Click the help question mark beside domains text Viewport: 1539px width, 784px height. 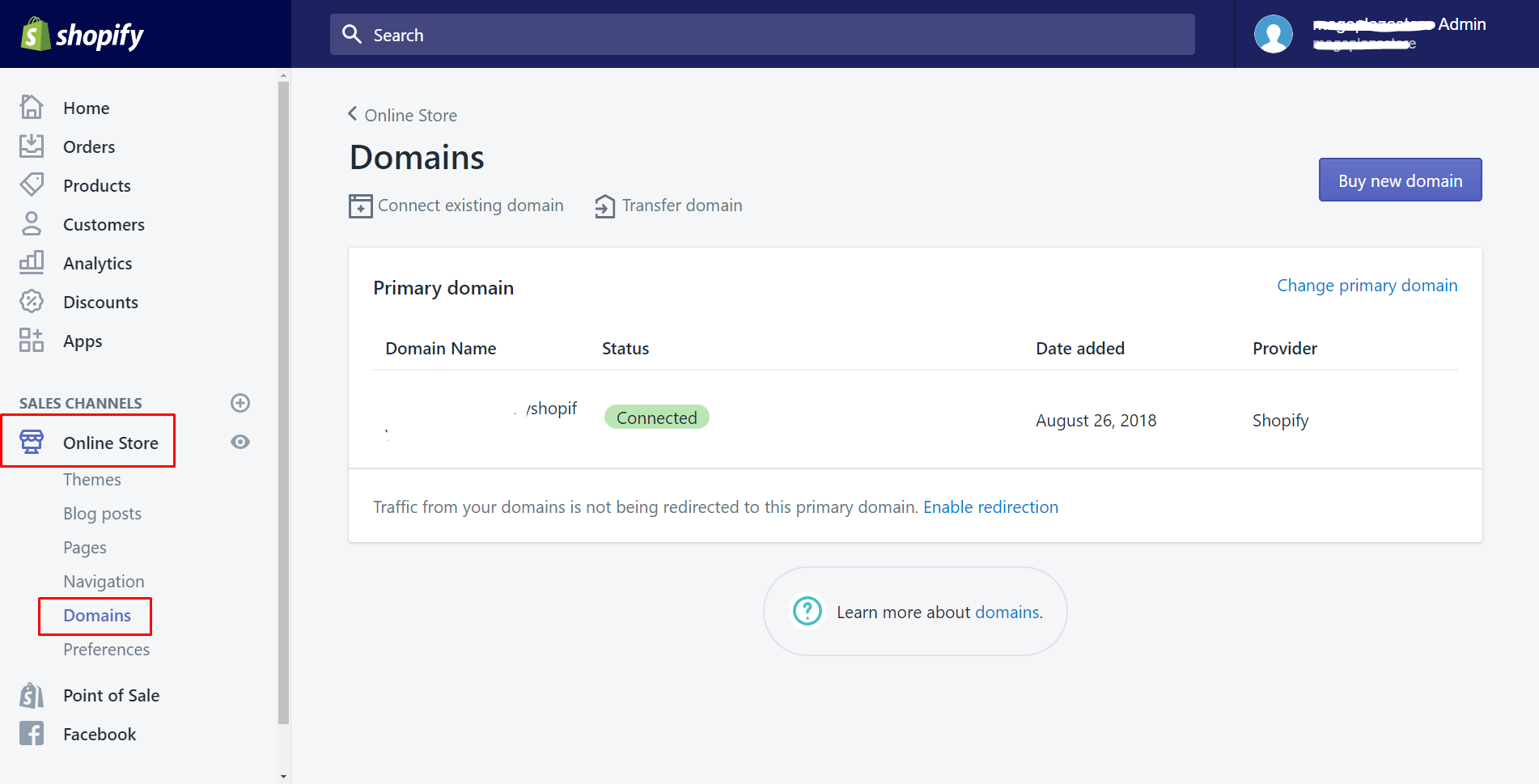pos(807,612)
